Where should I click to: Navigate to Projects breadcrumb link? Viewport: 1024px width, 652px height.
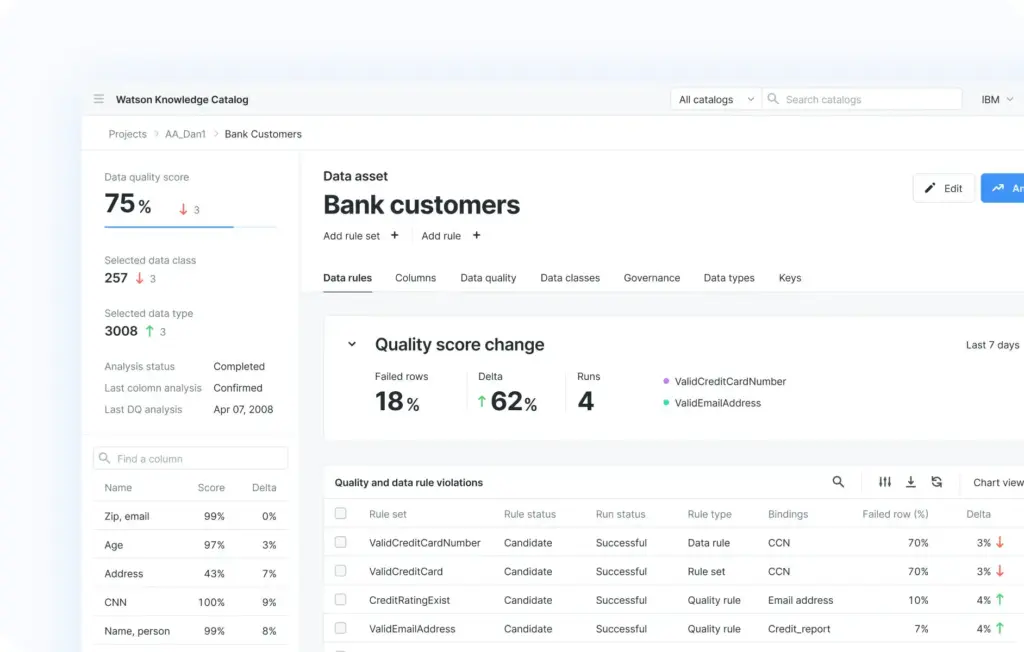coord(127,134)
